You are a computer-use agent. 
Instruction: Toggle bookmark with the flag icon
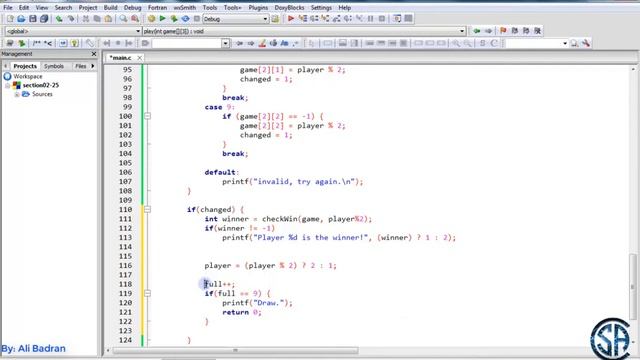point(503,31)
